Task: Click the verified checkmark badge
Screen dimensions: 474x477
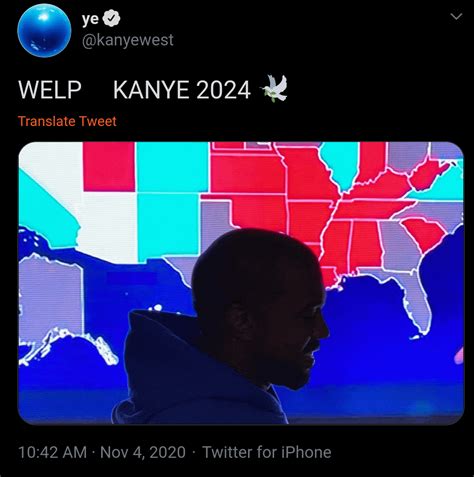Action: pos(111,18)
